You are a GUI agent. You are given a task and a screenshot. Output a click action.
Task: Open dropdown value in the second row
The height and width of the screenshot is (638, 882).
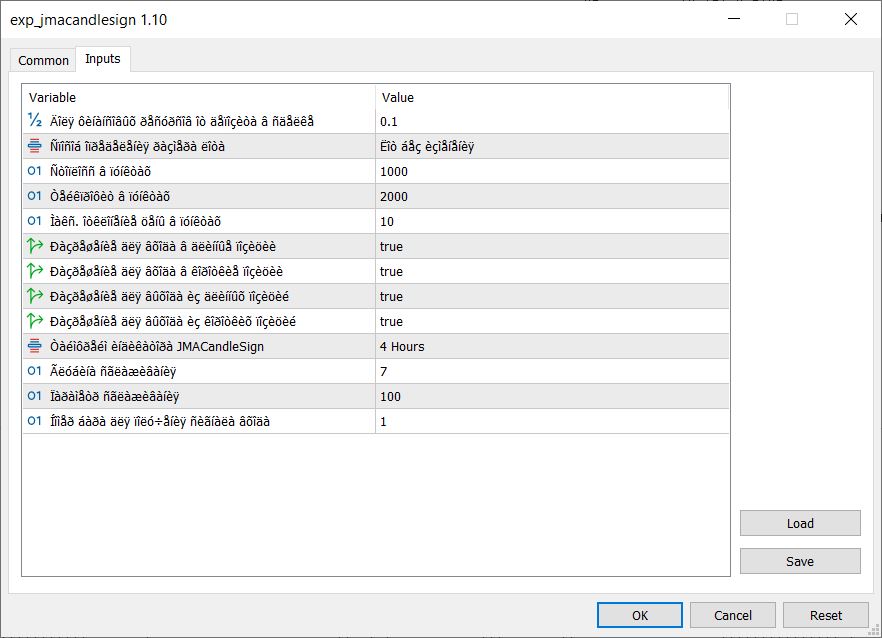point(552,146)
